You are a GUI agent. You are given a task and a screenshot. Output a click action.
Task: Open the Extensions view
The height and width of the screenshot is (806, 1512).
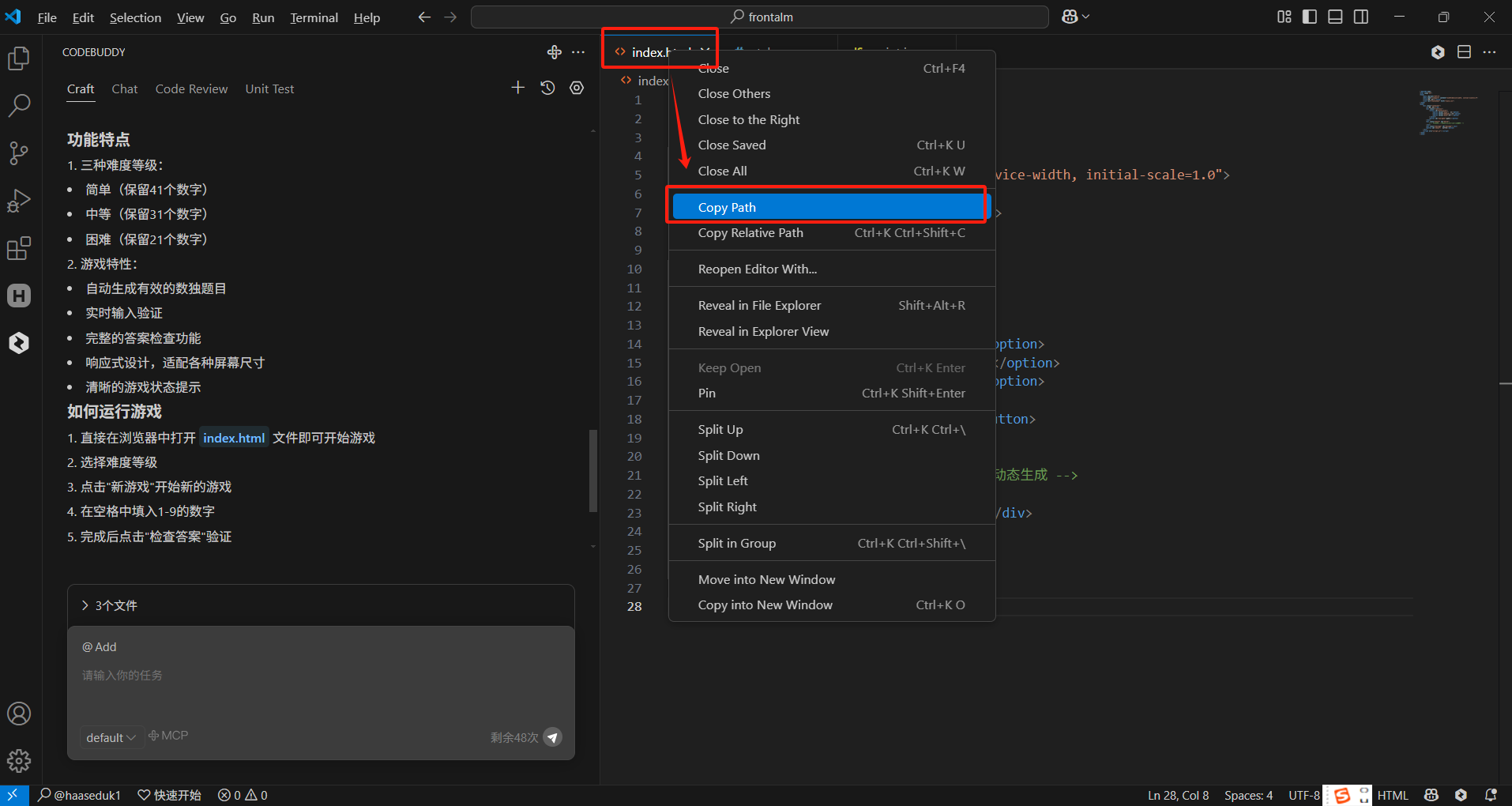click(x=19, y=248)
